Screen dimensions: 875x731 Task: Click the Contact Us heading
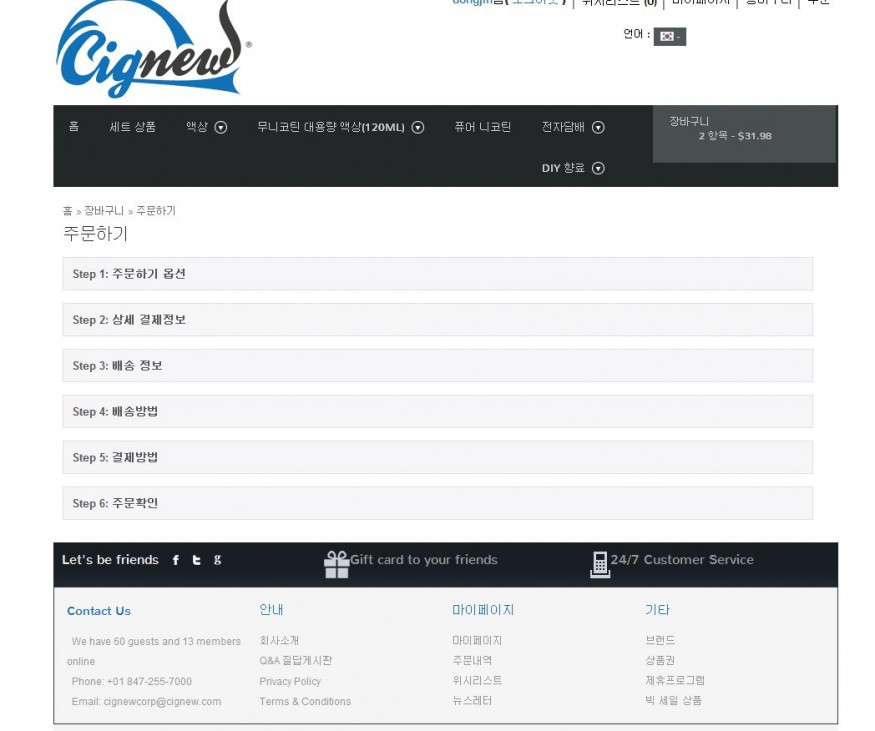[99, 611]
